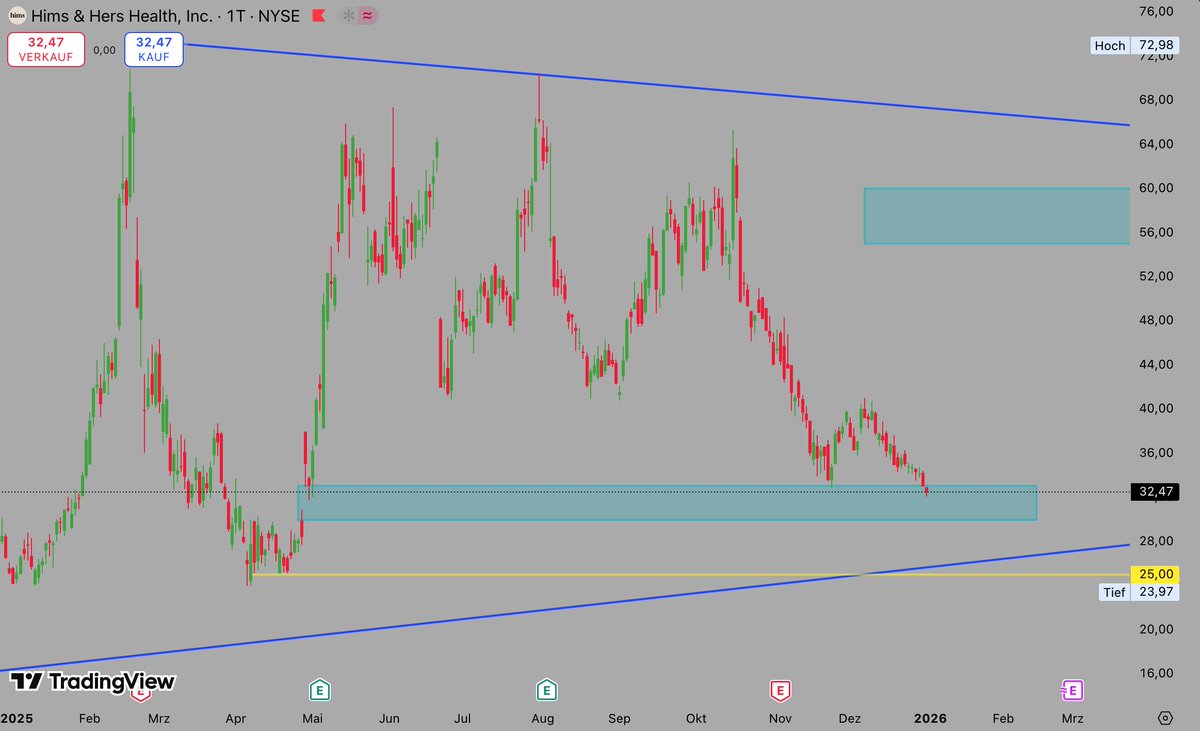
Task: Open the green earnings marker above Mai
Action: coord(321,690)
